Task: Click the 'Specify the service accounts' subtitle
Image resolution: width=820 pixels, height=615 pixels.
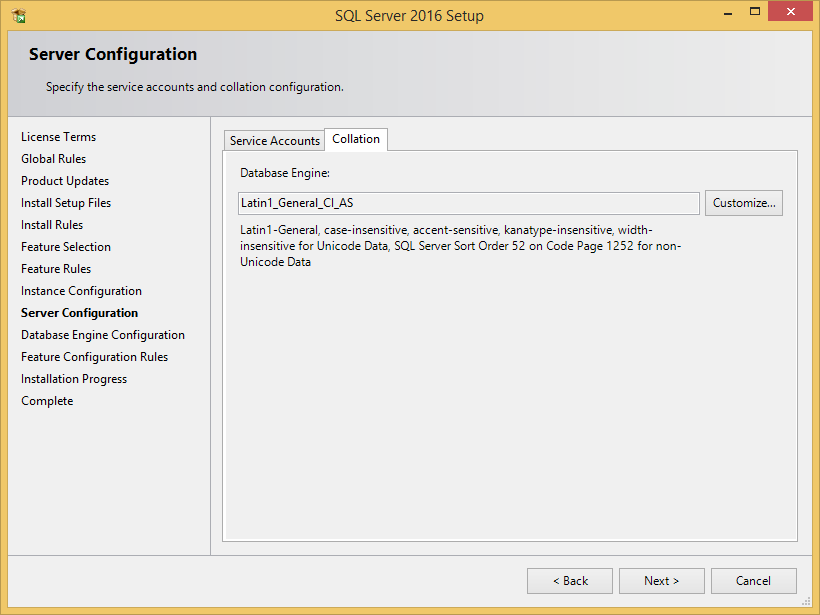Action: click(195, 87)
